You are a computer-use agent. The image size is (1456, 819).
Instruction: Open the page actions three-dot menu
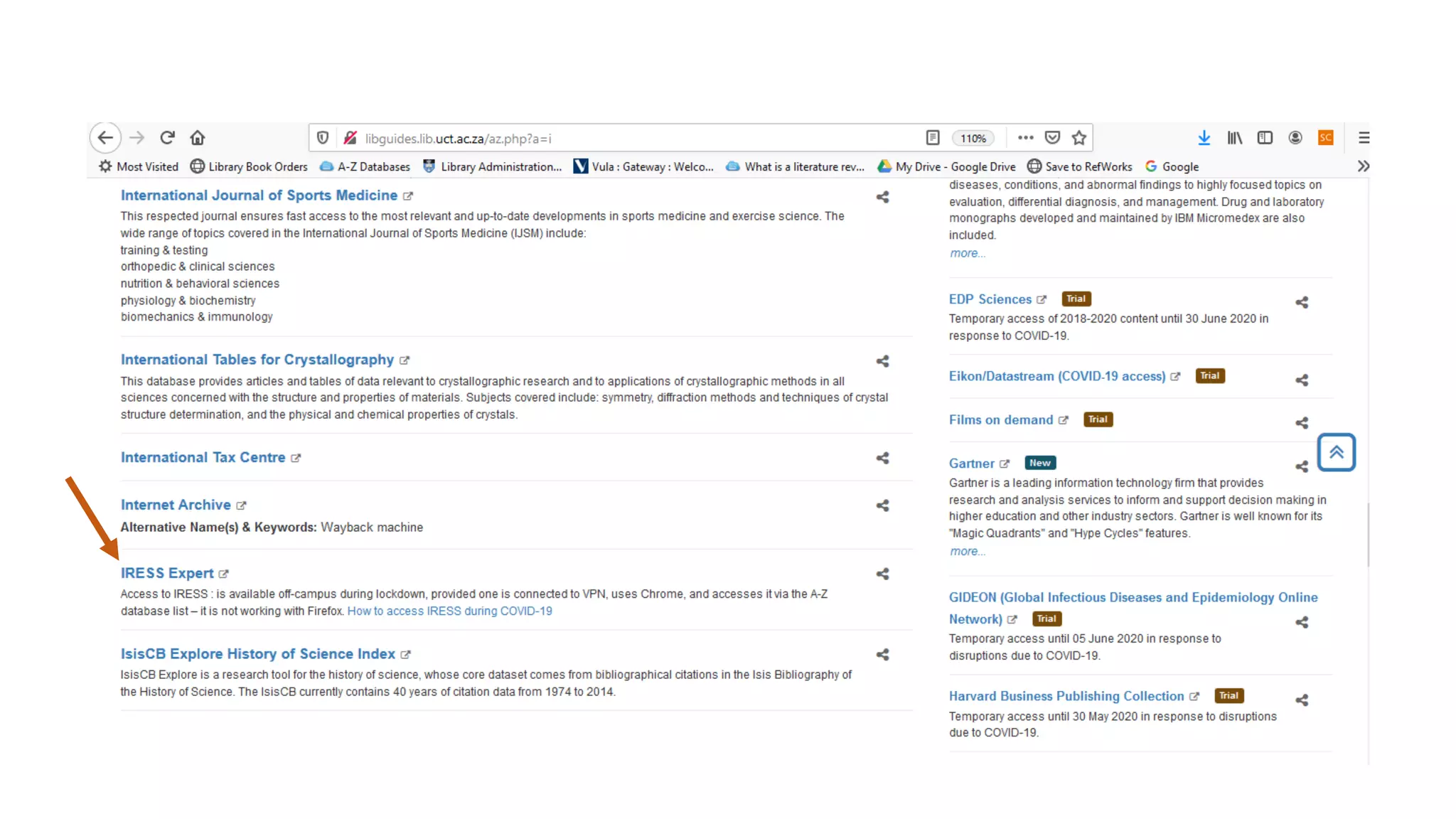(1025, 138)
